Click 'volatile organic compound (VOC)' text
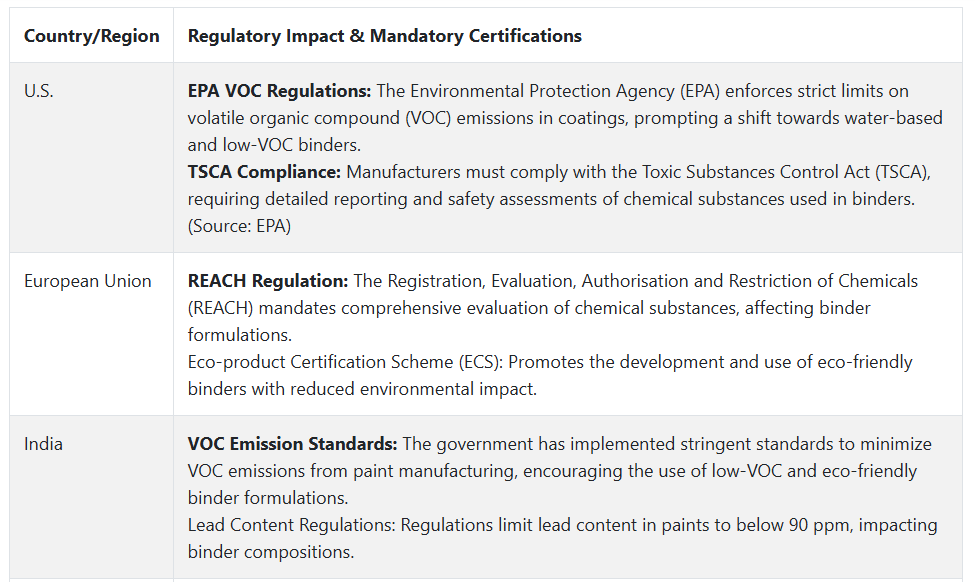 [320, 118]
